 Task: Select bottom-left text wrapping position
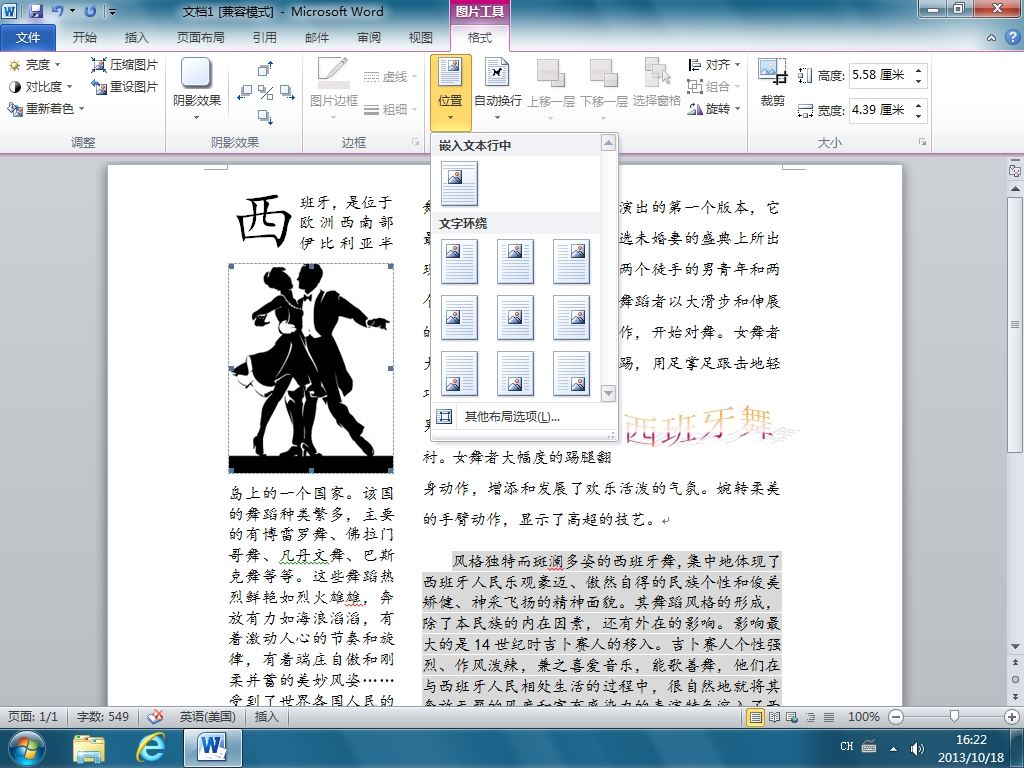coord(459,374)
